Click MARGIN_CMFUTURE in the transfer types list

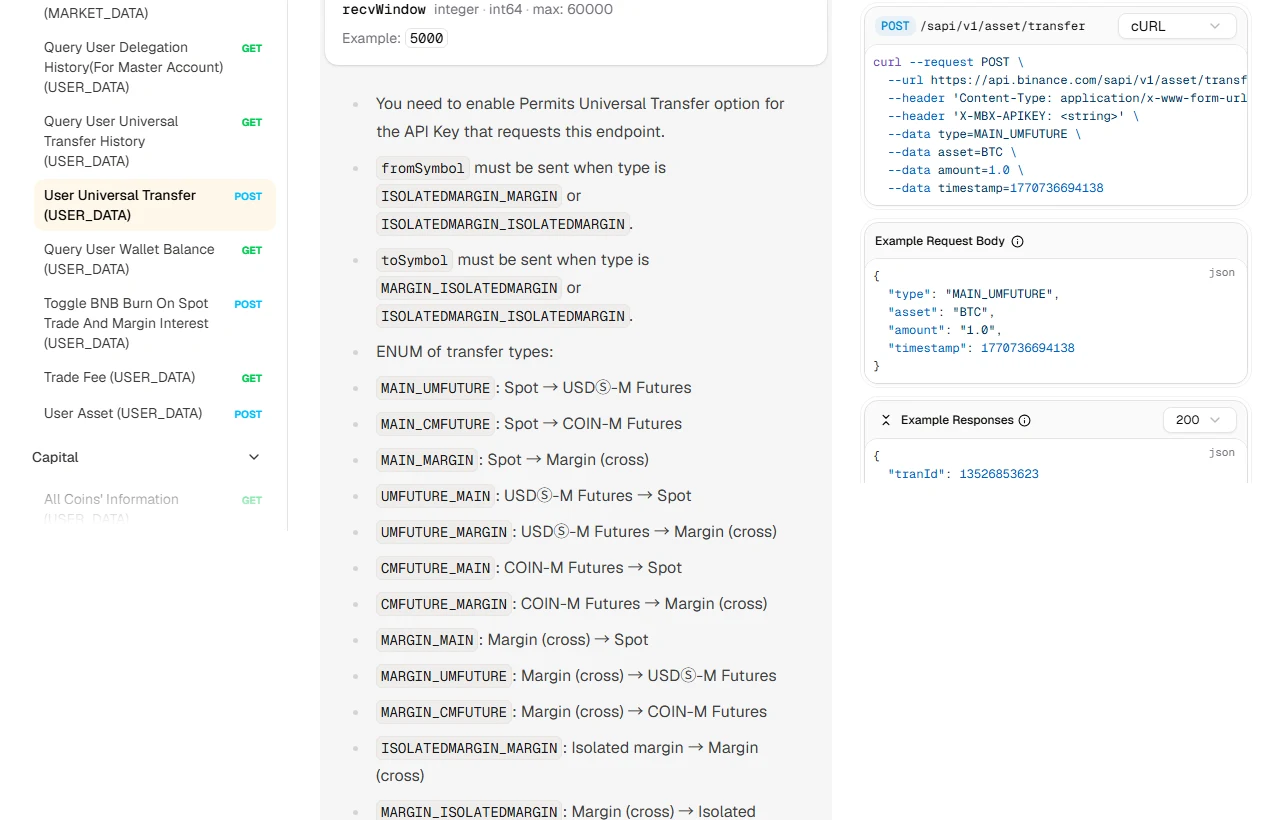444,712
